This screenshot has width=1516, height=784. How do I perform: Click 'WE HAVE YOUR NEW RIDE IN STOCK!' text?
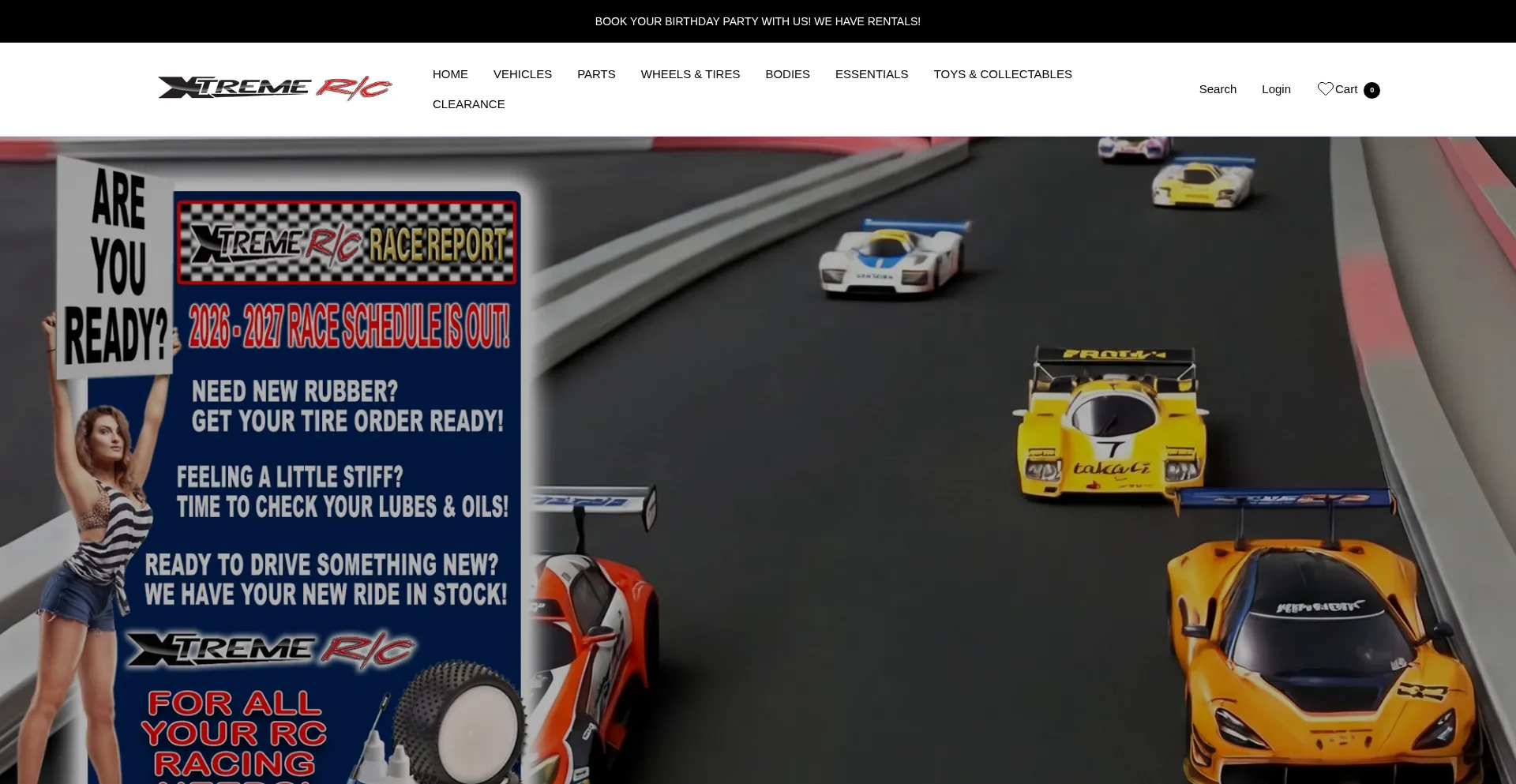pyautogui.click(x=325, y=595)
